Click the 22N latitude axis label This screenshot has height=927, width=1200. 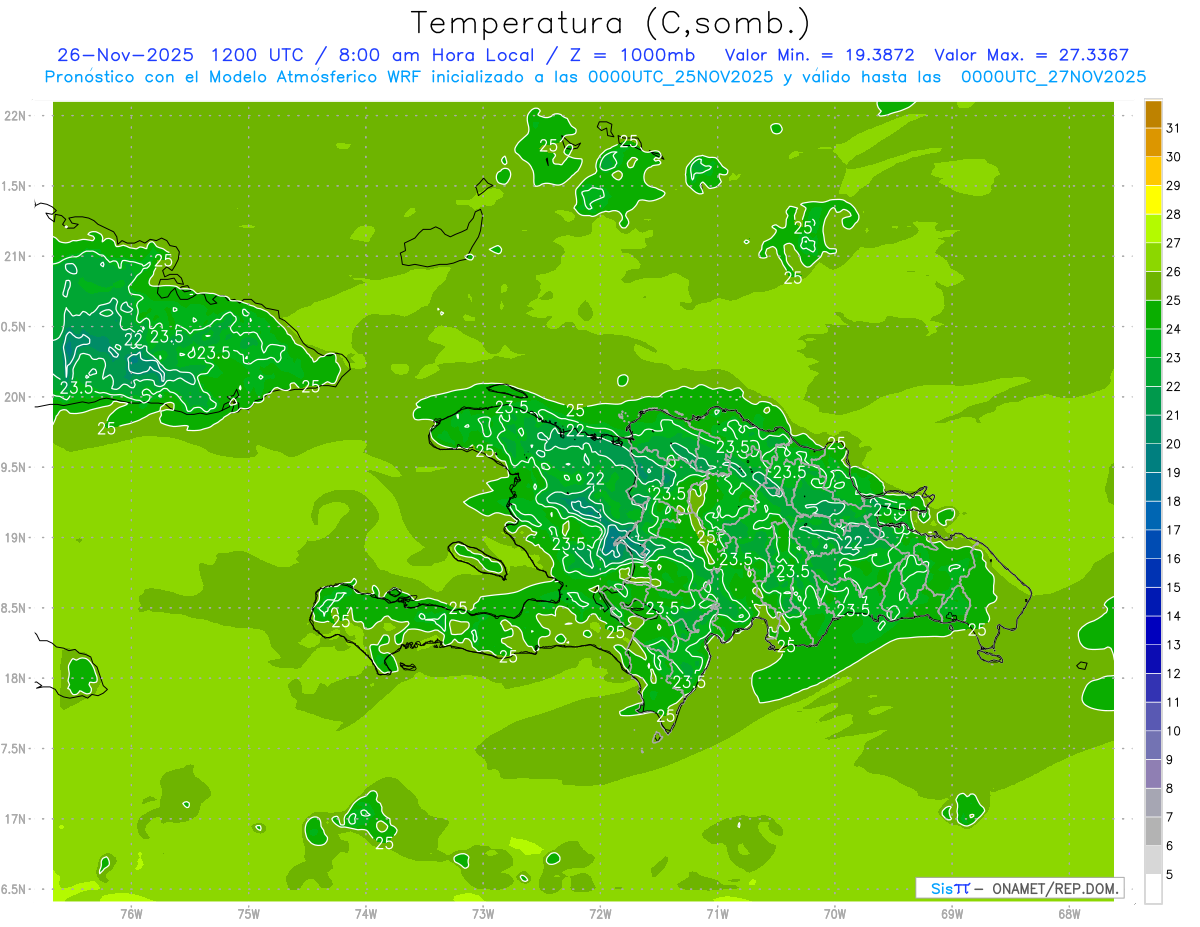(16, 116)
